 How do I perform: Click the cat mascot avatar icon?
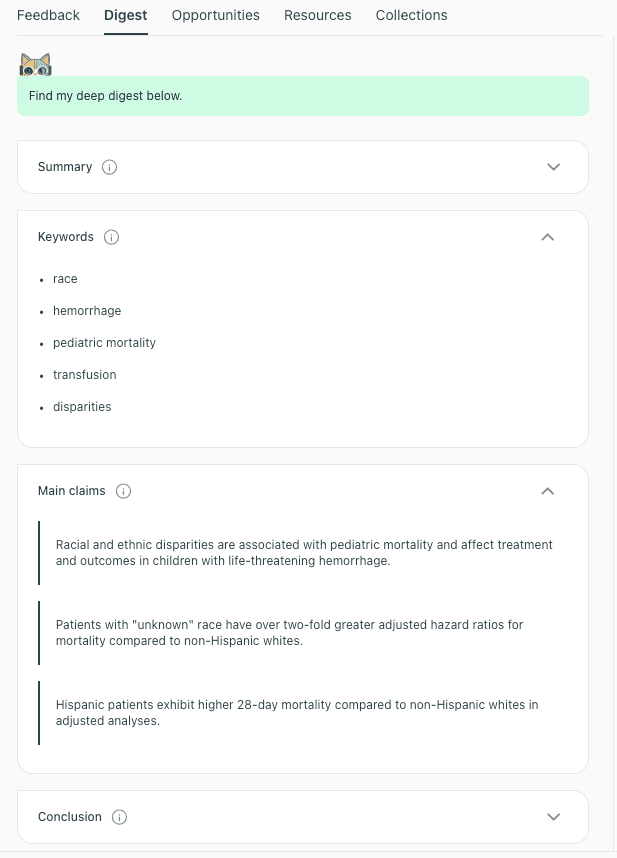[x=35, y=65]
